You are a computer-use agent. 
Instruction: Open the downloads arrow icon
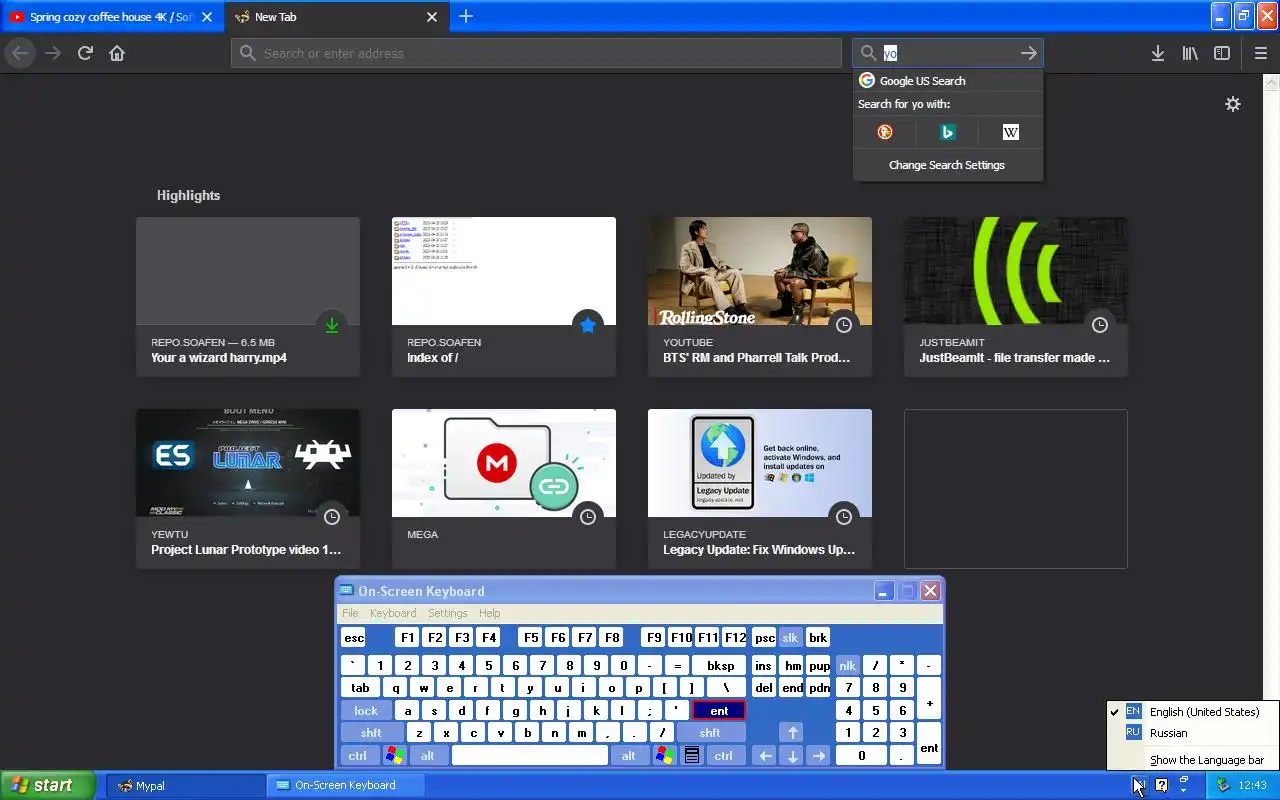1158,53
